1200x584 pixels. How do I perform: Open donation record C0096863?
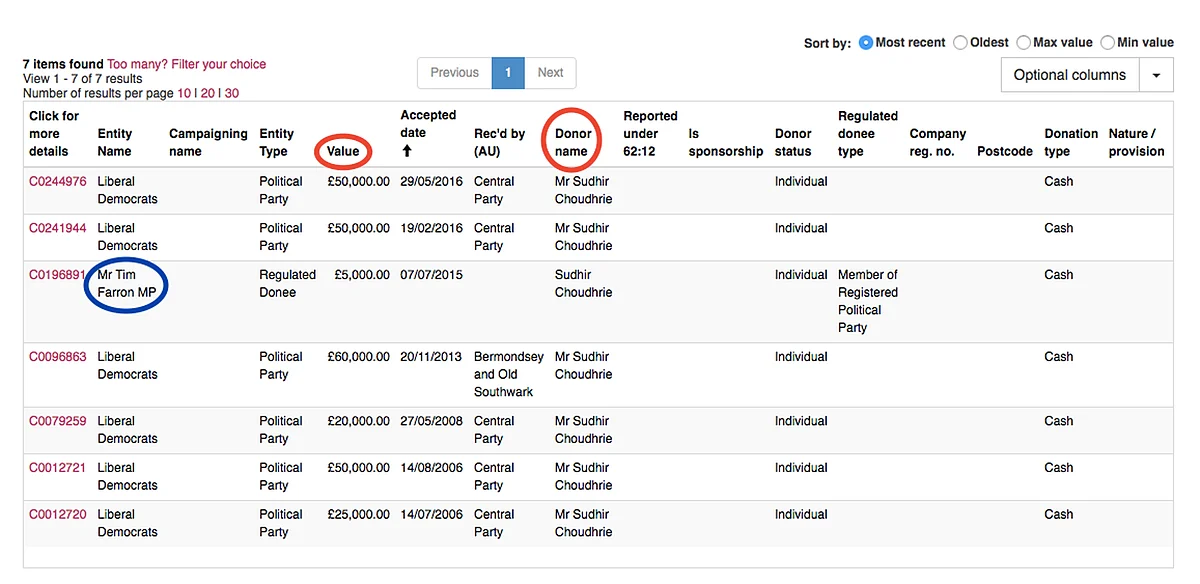57,357
